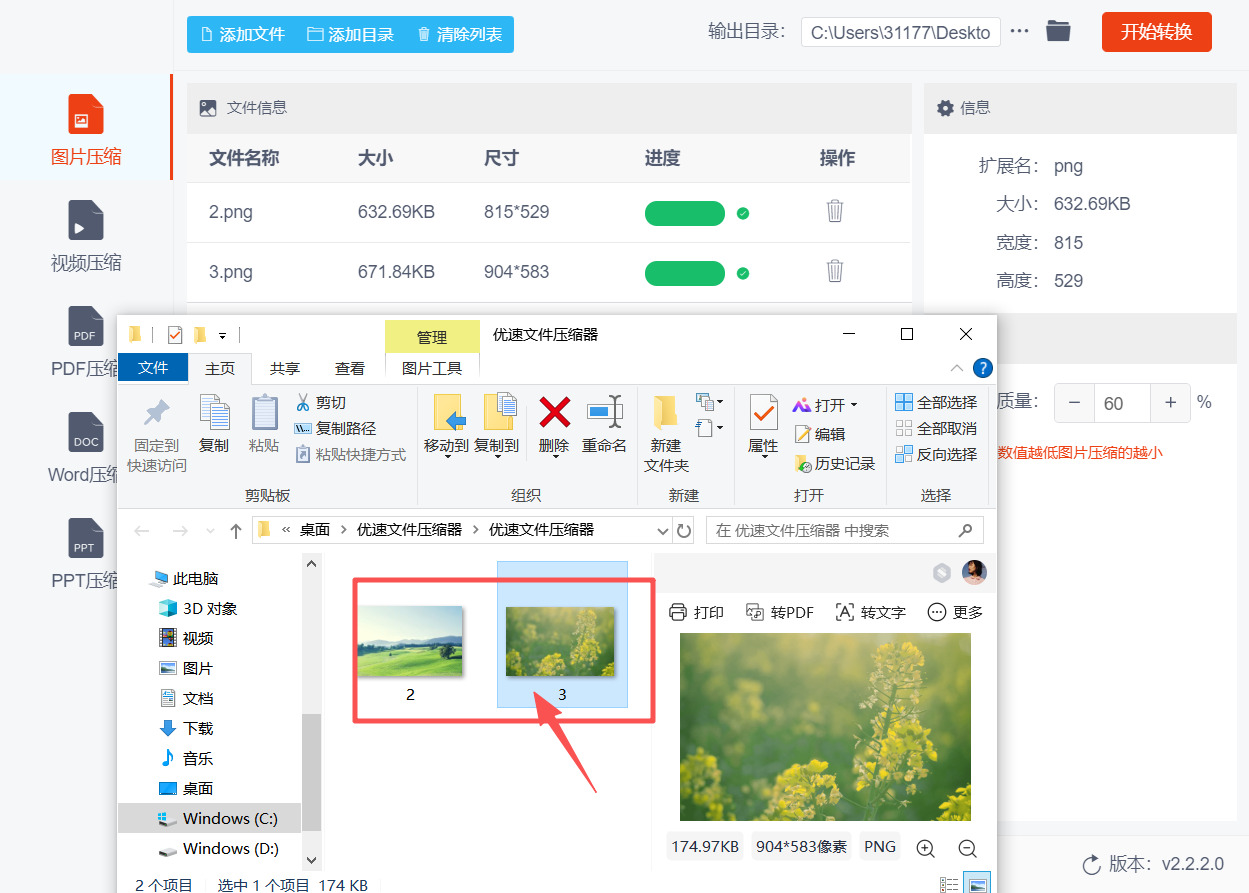
Task: Zoom in on the preview with the magnifier icon
Action: click(x=925, y=847)
